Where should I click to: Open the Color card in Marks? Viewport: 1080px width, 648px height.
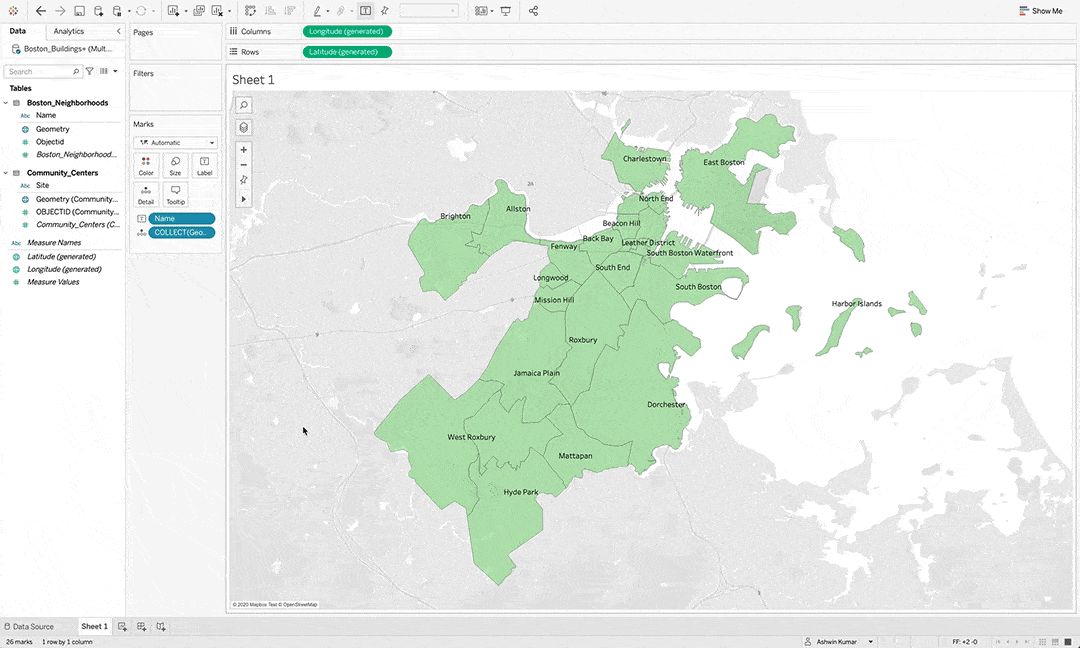pos(146,166)
